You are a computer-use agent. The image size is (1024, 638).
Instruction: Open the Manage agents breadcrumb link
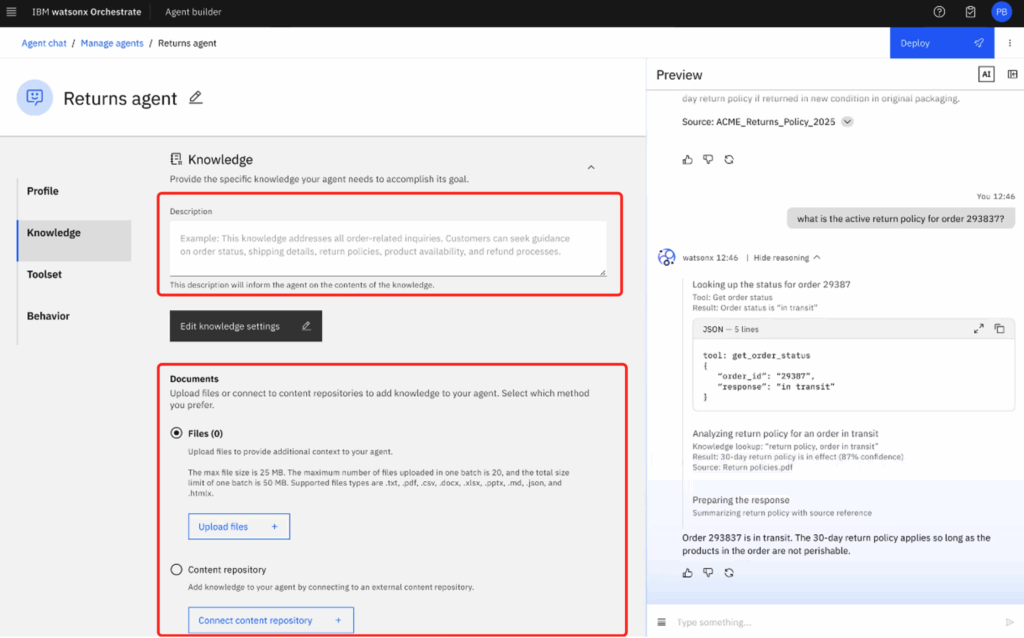coord(112,44)
